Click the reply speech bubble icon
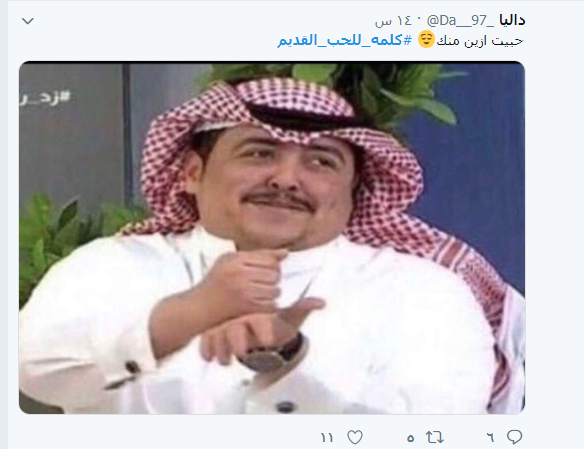The height and width of the screenshot is (449, 584). [514, 437]
